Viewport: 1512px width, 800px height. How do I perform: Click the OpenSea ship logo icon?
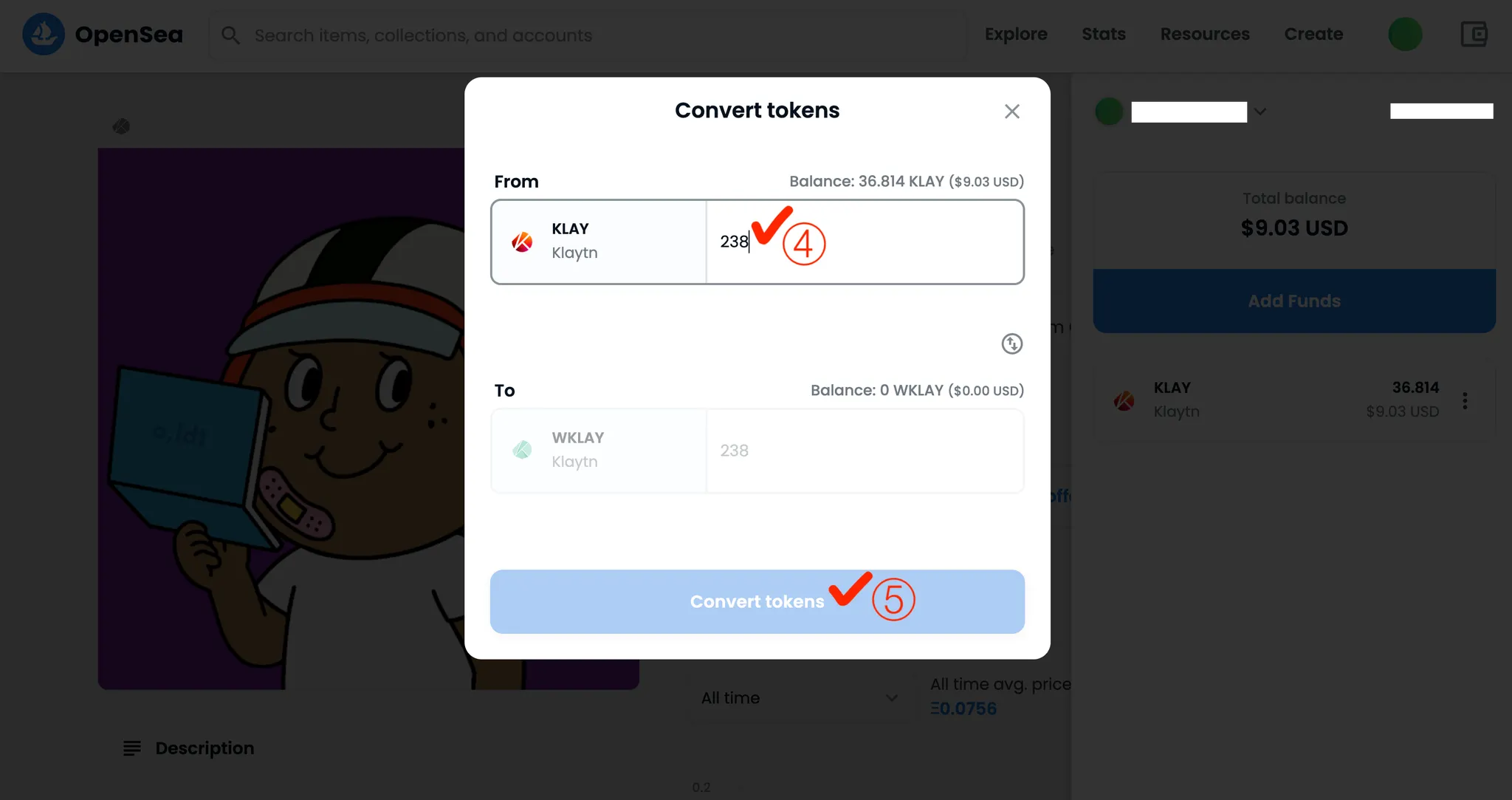coord(44,34)
